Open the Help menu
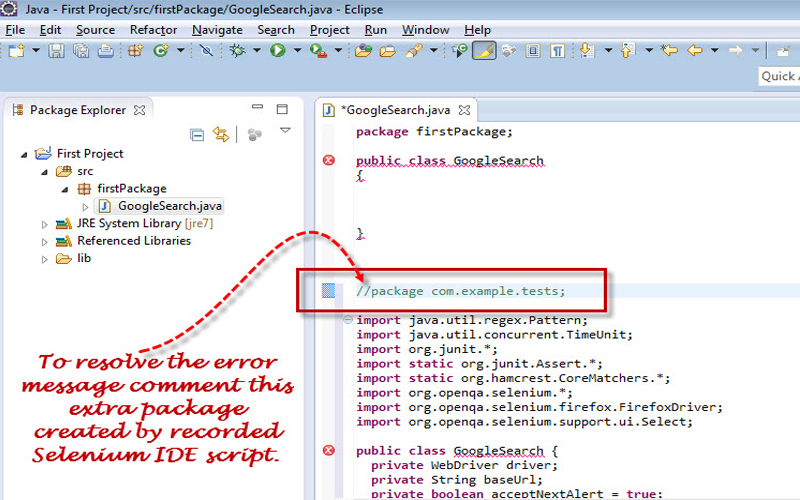 tap(478, 30)
